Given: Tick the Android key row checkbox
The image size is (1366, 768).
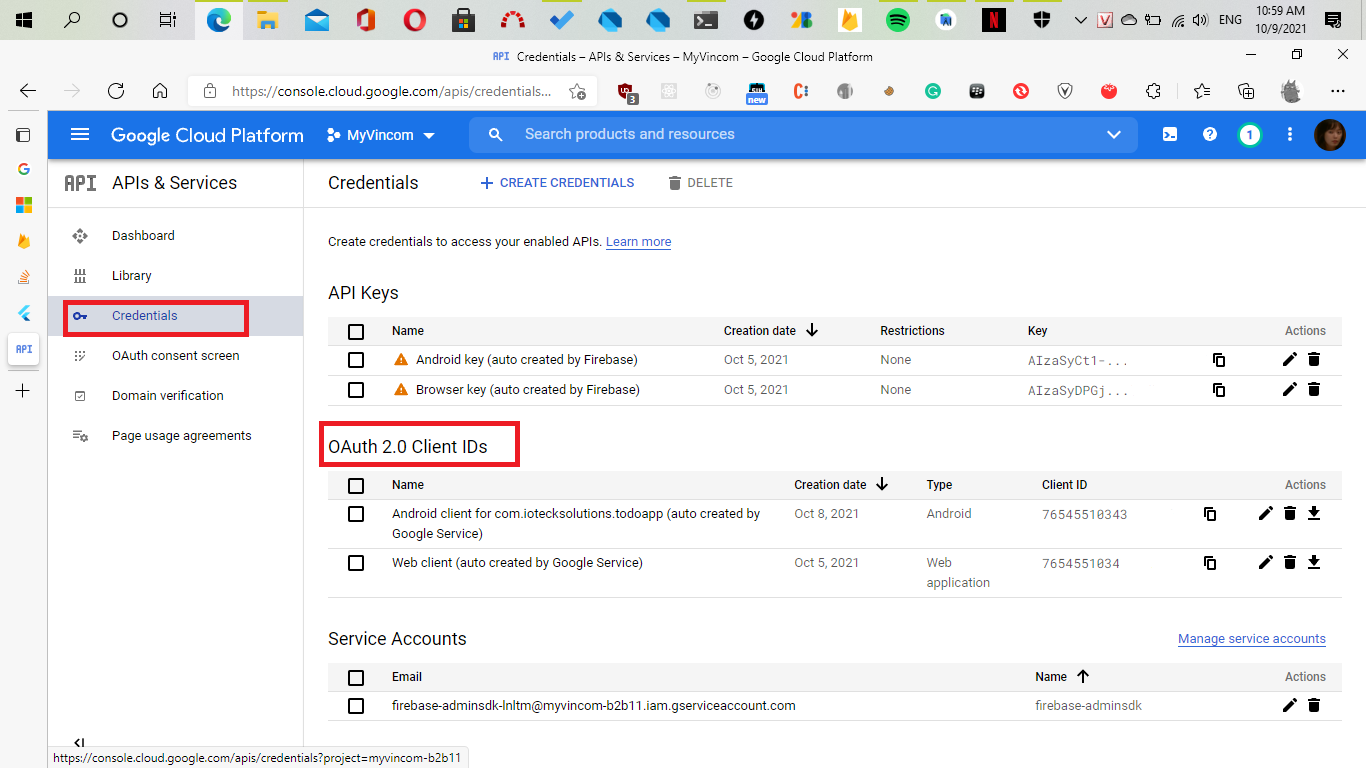Looking at the screenshot, I should tap(356, 360).
